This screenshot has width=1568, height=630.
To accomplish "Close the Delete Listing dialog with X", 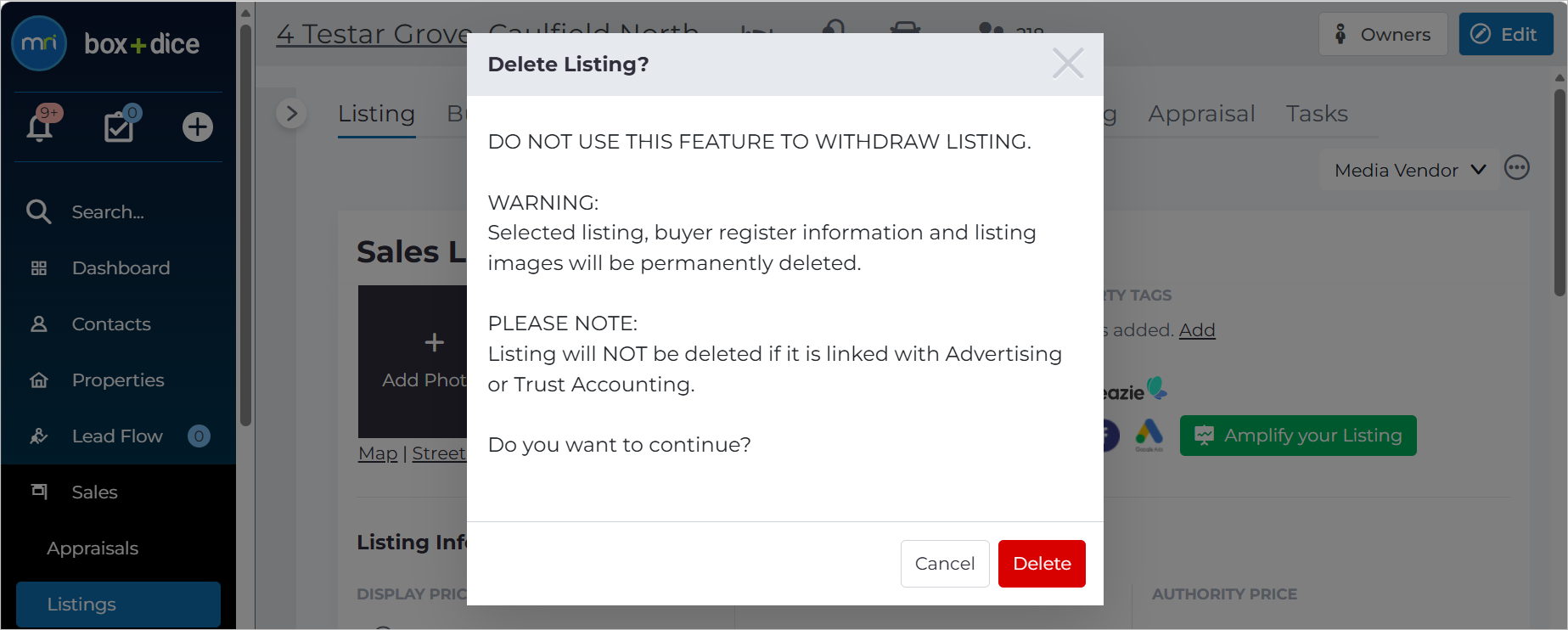I will (x=1067, y=63).
